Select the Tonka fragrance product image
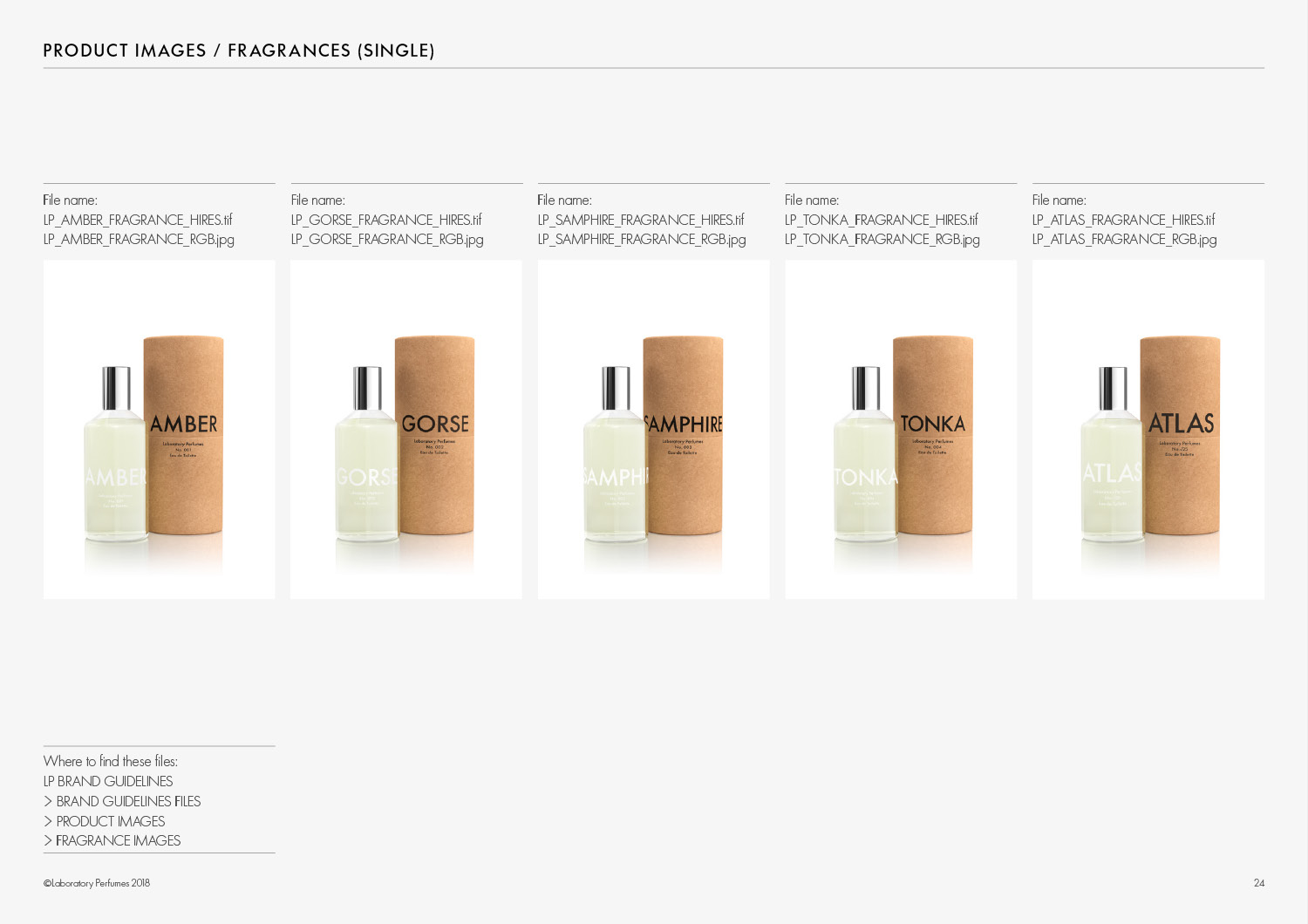Image resolution: width=1308 pixels, height=924 pixels. pos(901,429)
